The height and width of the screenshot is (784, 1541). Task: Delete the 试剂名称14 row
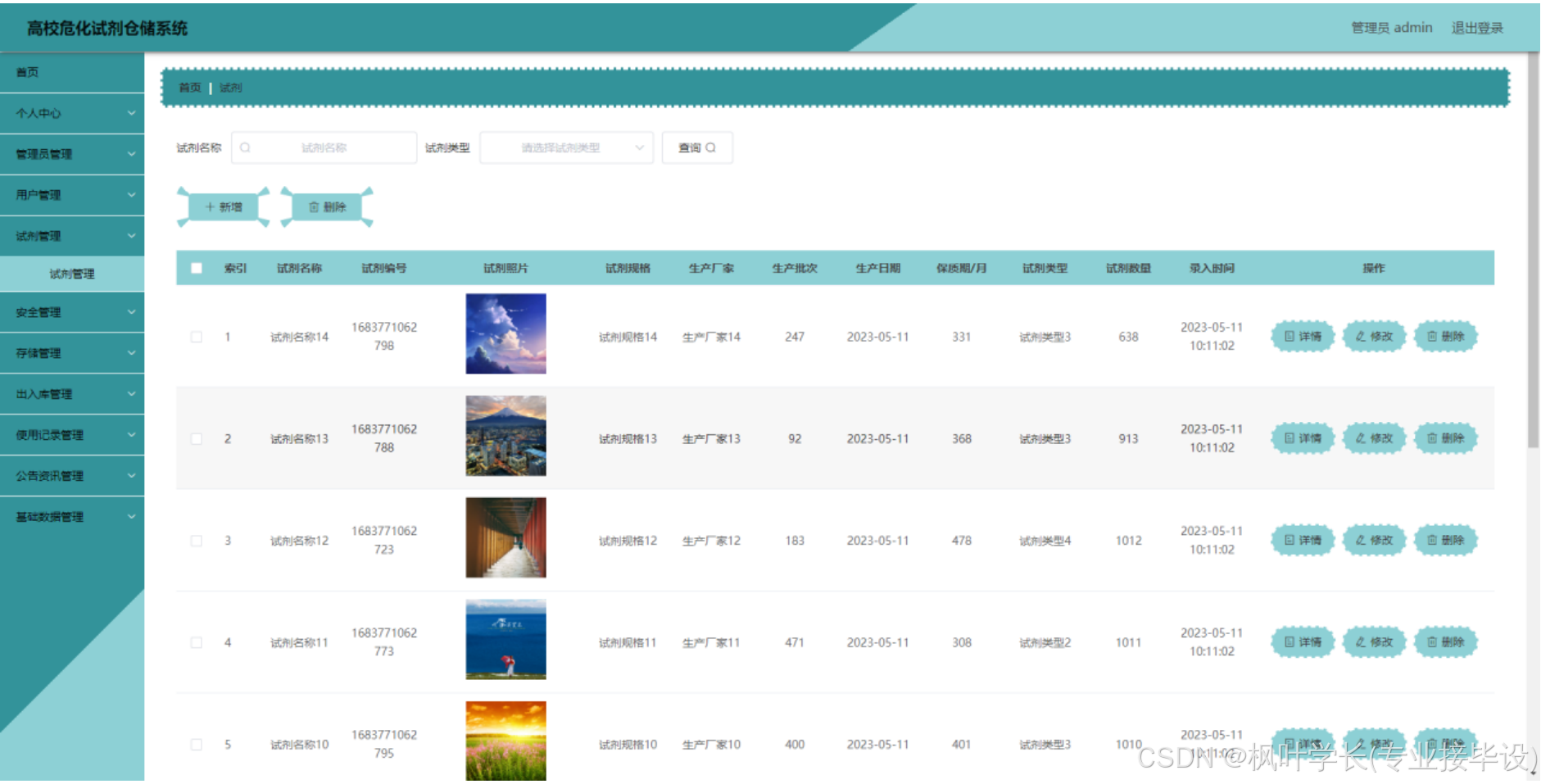click(1445, 337)
